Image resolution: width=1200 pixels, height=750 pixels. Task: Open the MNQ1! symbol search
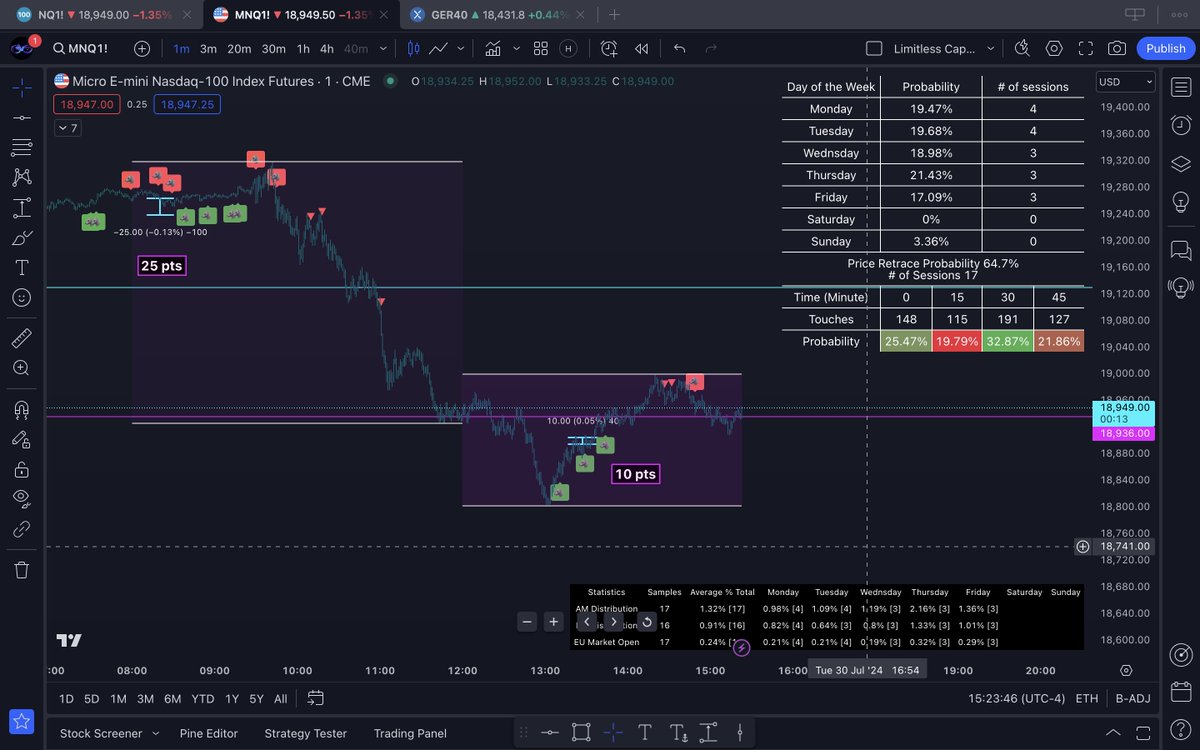[x=81, y=48]
